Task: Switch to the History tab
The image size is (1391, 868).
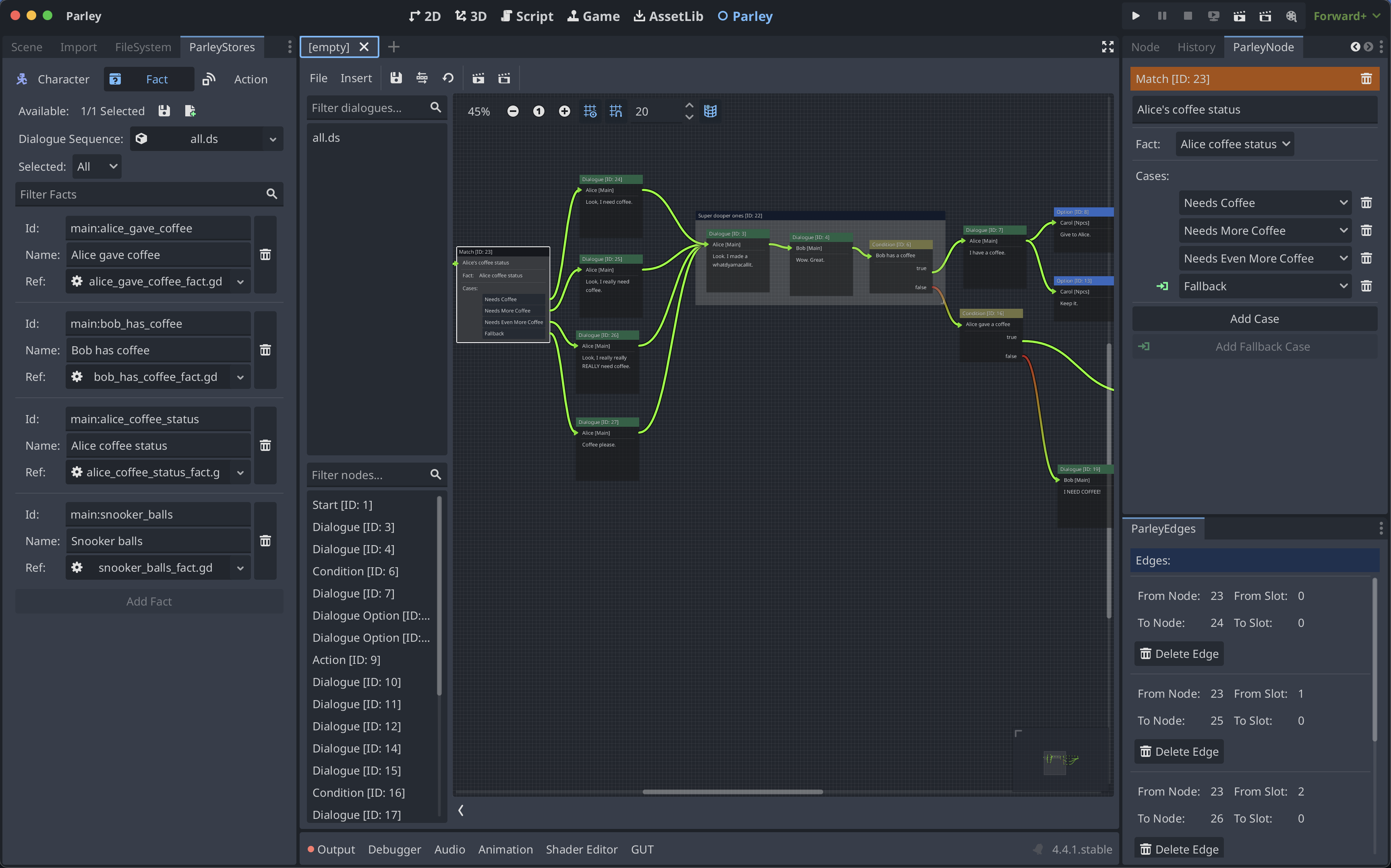Action: point(1196,47)
